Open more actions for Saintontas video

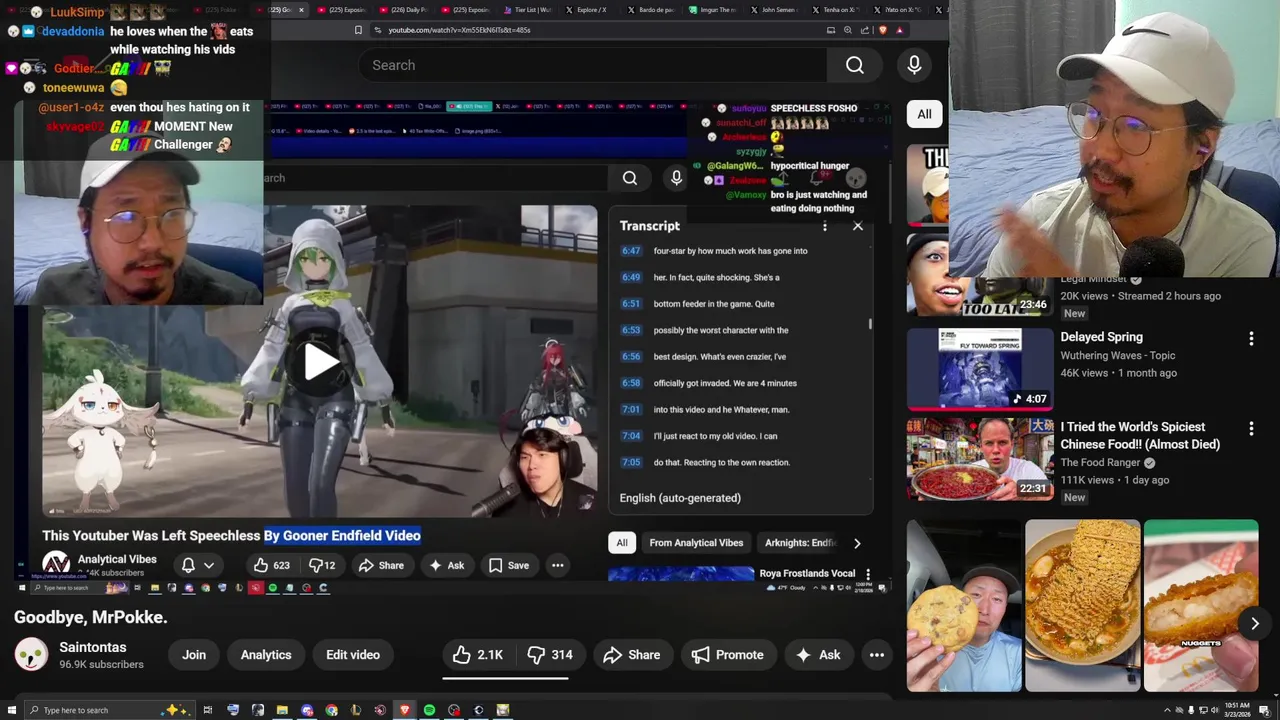click(877, 655)
